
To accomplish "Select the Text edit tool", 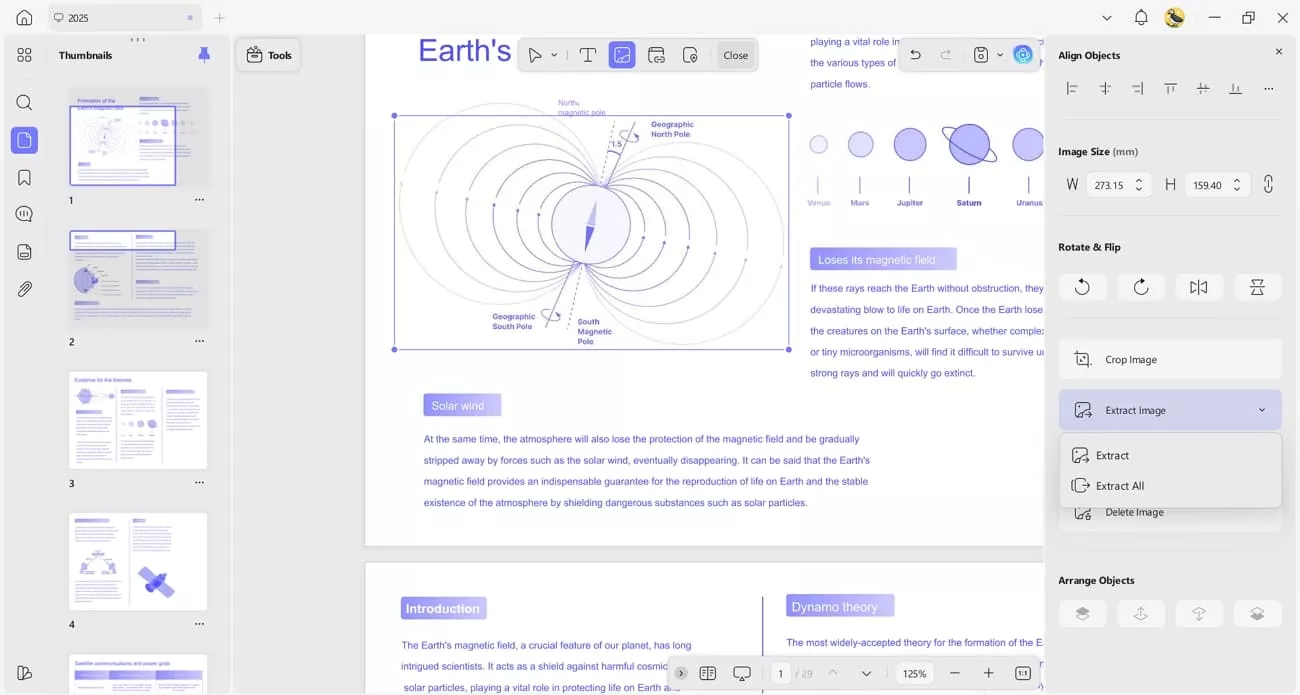I will point(588,55).
